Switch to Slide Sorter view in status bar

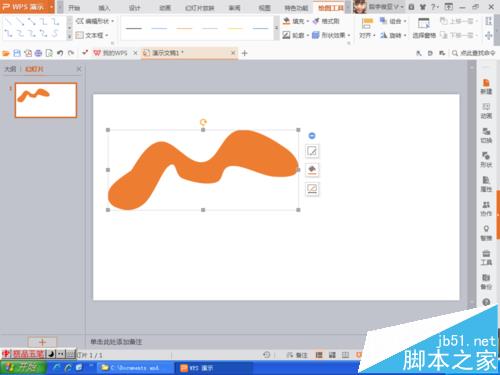coord(332,355)
